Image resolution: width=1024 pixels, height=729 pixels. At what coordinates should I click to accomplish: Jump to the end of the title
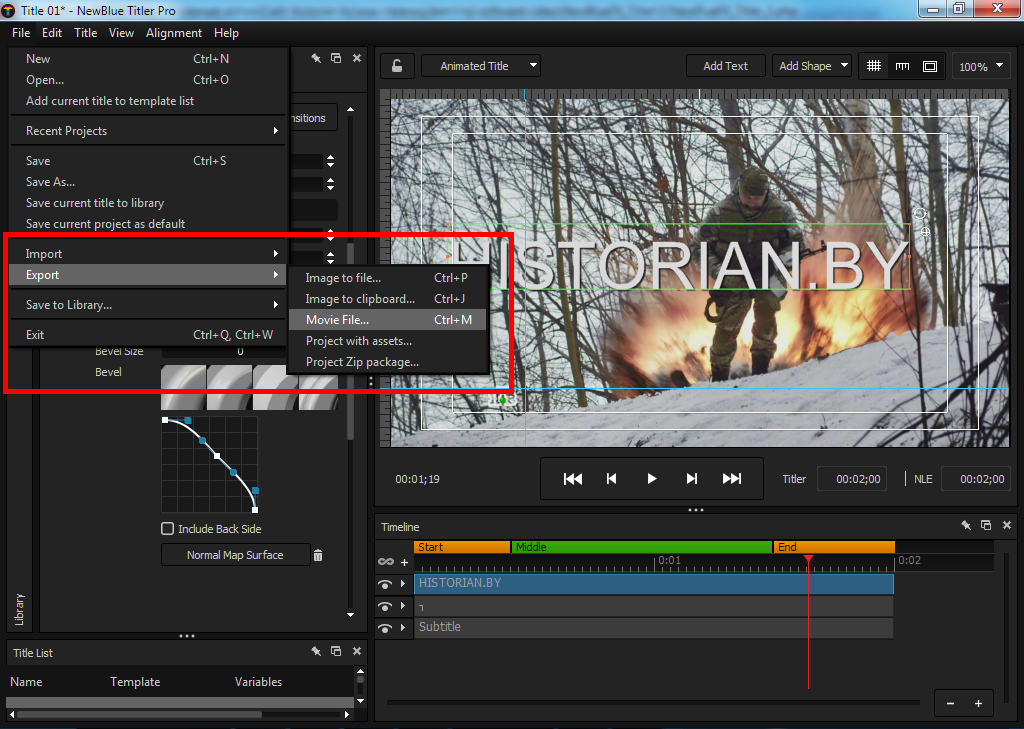coord(732,479)
